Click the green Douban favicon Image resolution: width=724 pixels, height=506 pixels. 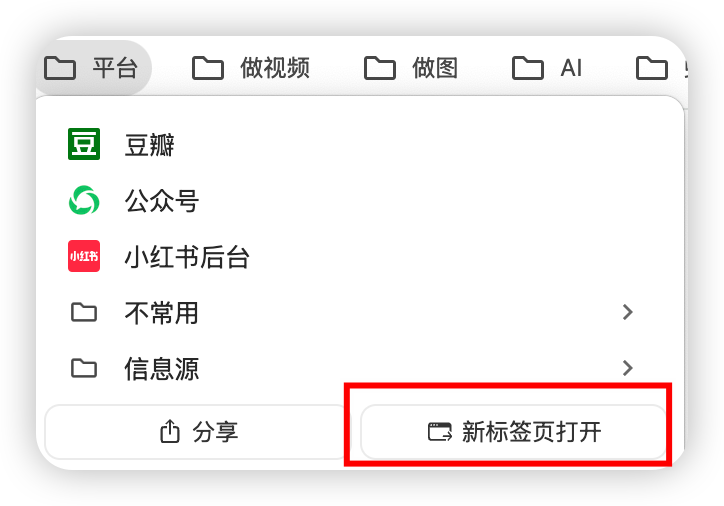coord(84,144)
